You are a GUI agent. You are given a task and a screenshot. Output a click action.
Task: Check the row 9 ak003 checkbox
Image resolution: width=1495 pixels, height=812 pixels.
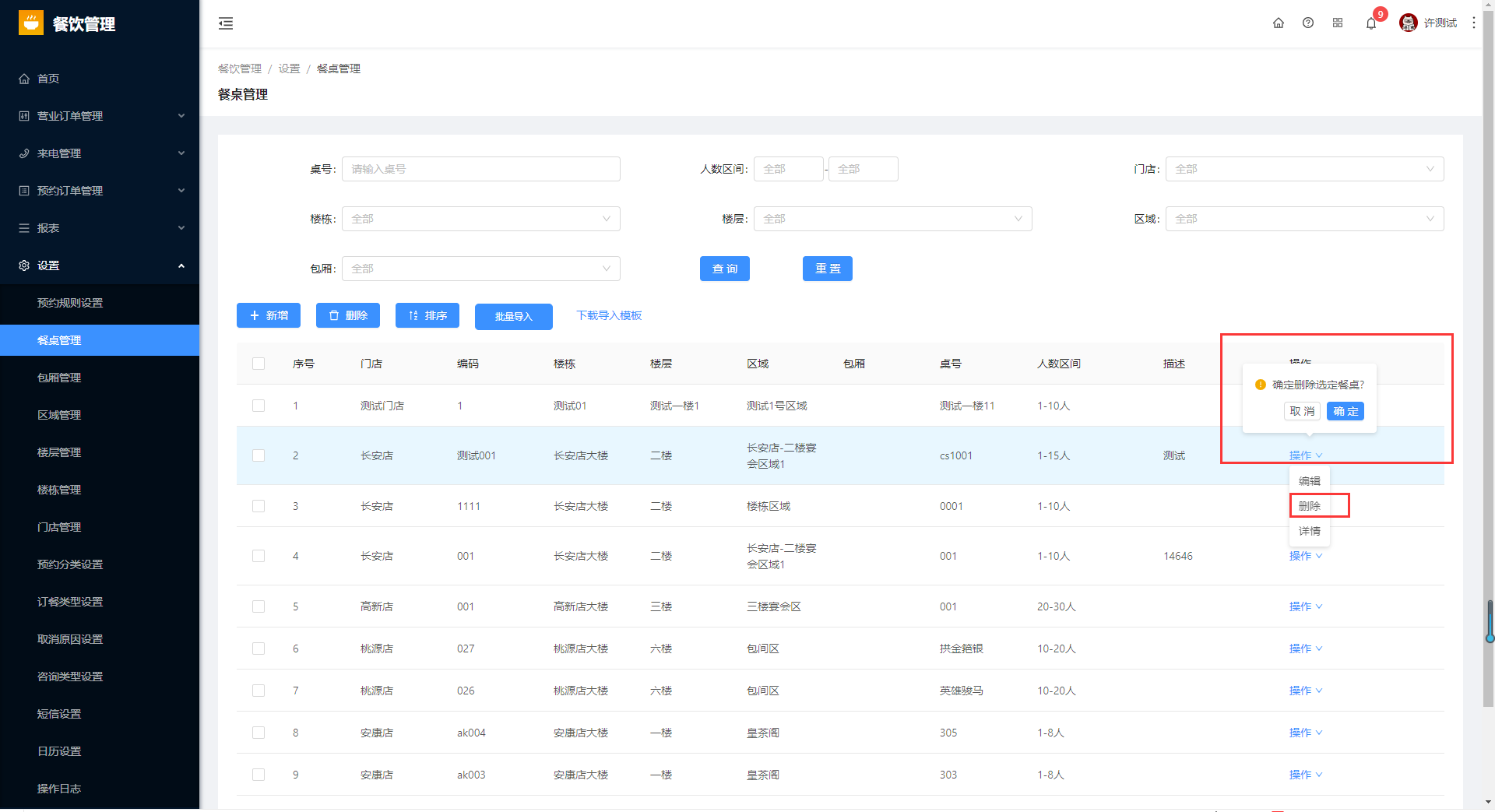(259, 775)
